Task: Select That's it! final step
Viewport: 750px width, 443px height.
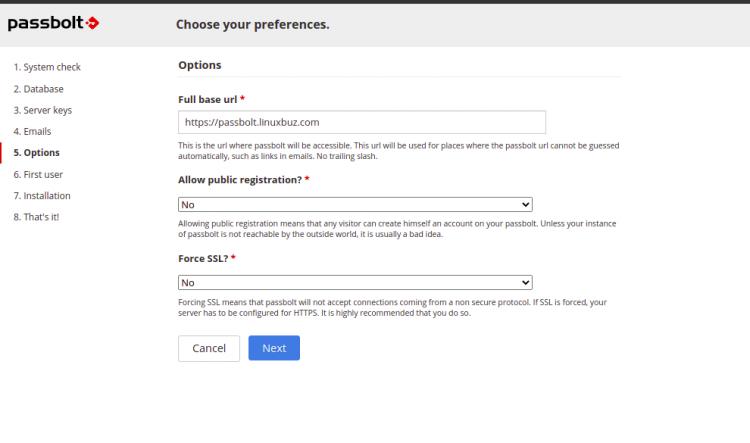Action: [x=36, y=217]
